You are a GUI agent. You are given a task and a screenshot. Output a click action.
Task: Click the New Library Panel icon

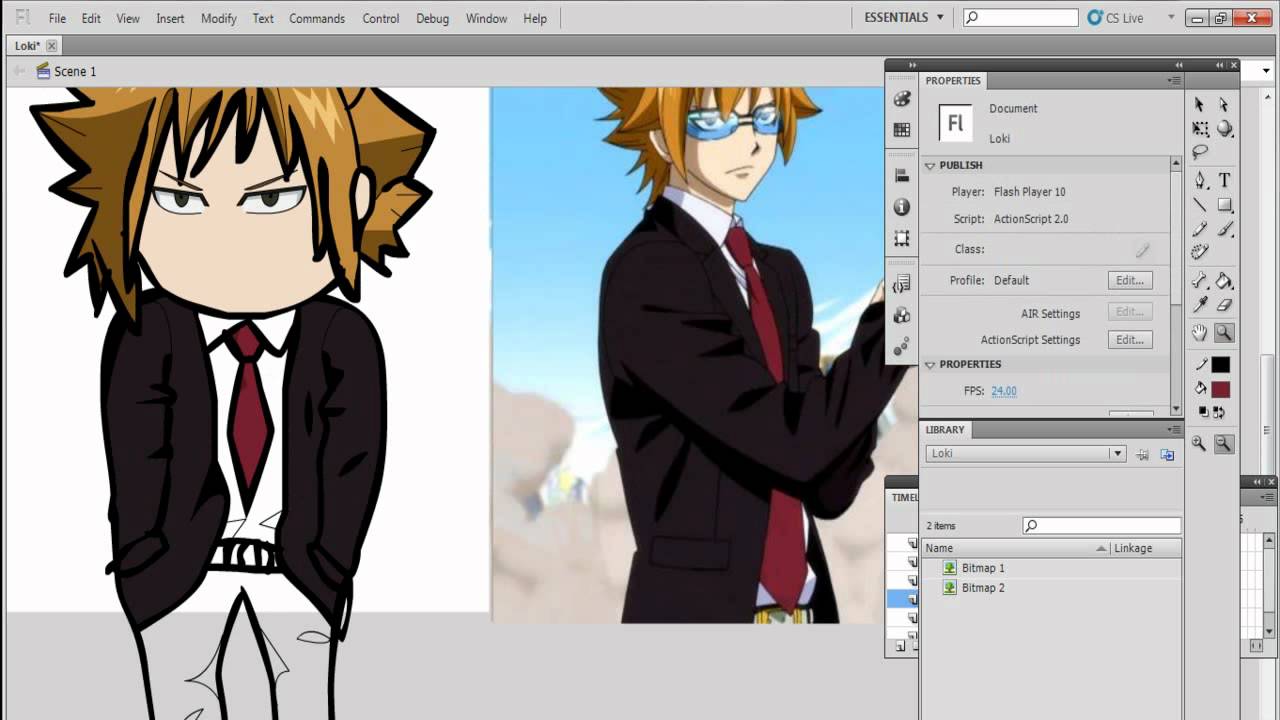tap(1167, 454)
